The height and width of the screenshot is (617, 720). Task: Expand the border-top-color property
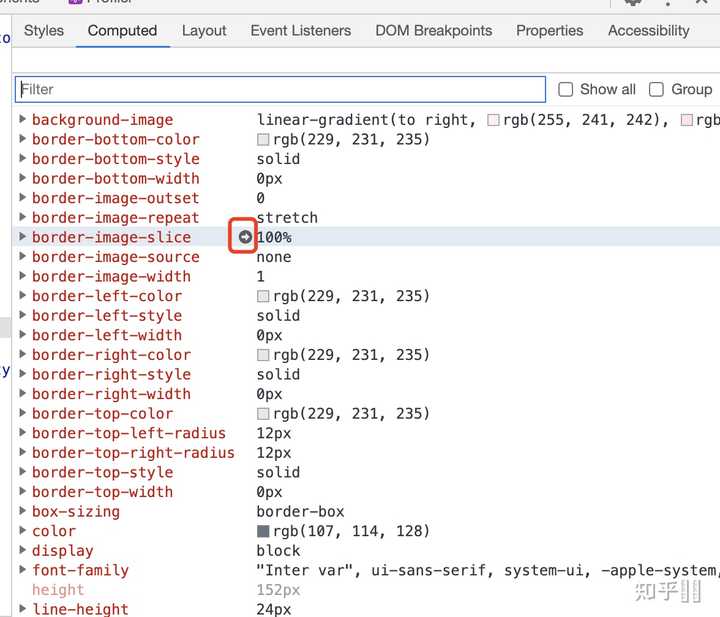pyautogui.click(x=22, y=413)
